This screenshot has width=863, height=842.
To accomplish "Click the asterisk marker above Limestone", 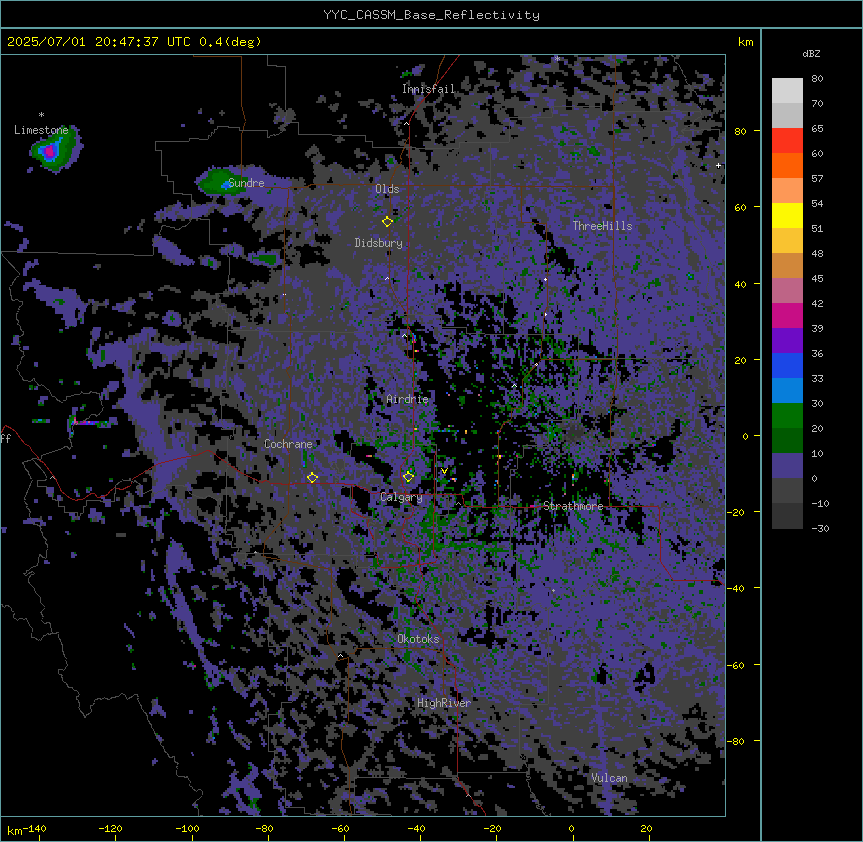I will pyautogui.click(x=41, y=115).
